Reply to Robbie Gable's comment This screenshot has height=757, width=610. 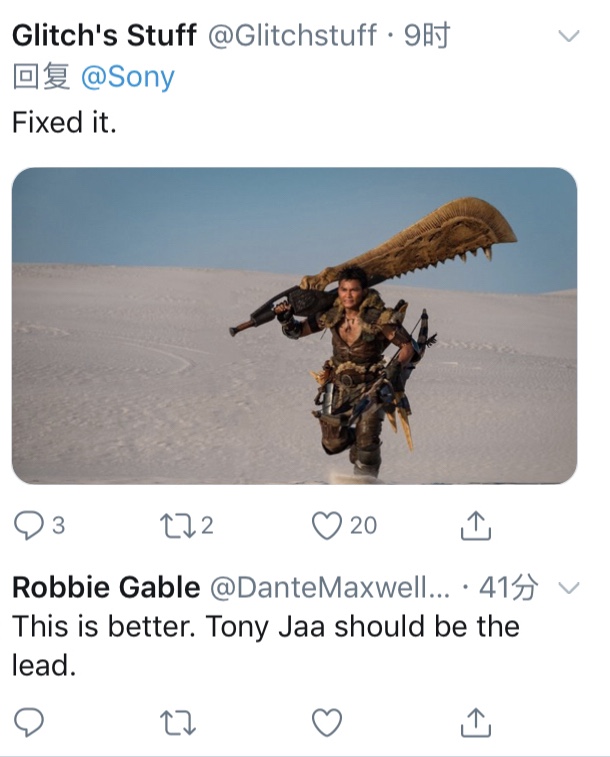click(x=29, y=722)
